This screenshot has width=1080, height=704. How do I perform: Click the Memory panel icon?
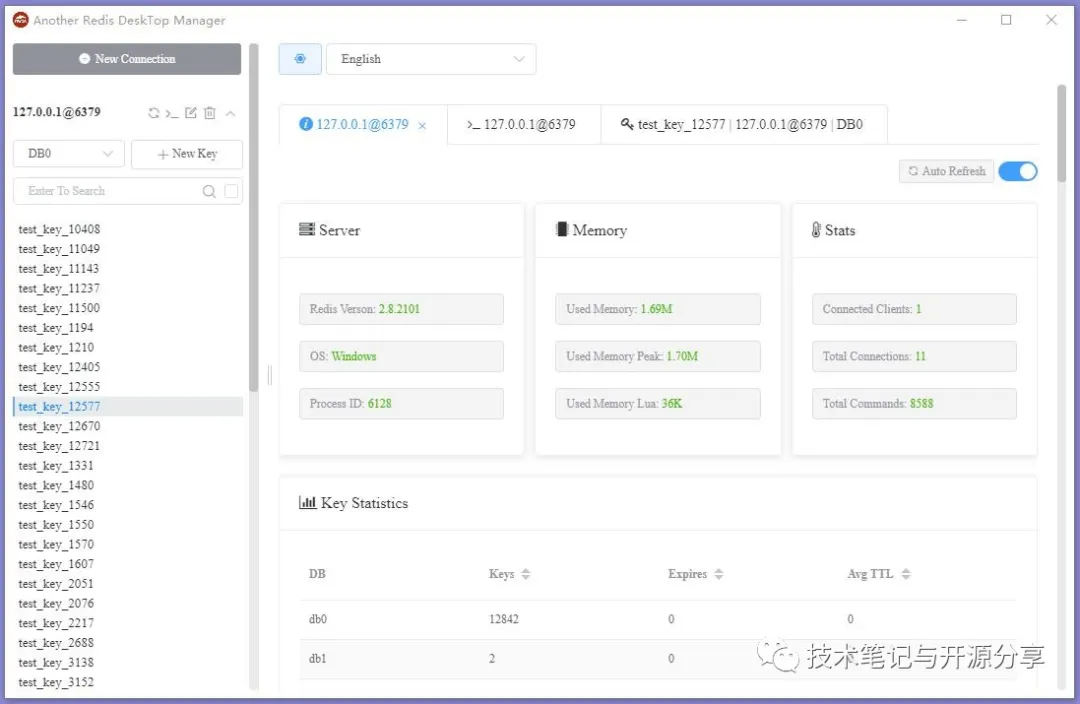(x=561, y=229)
